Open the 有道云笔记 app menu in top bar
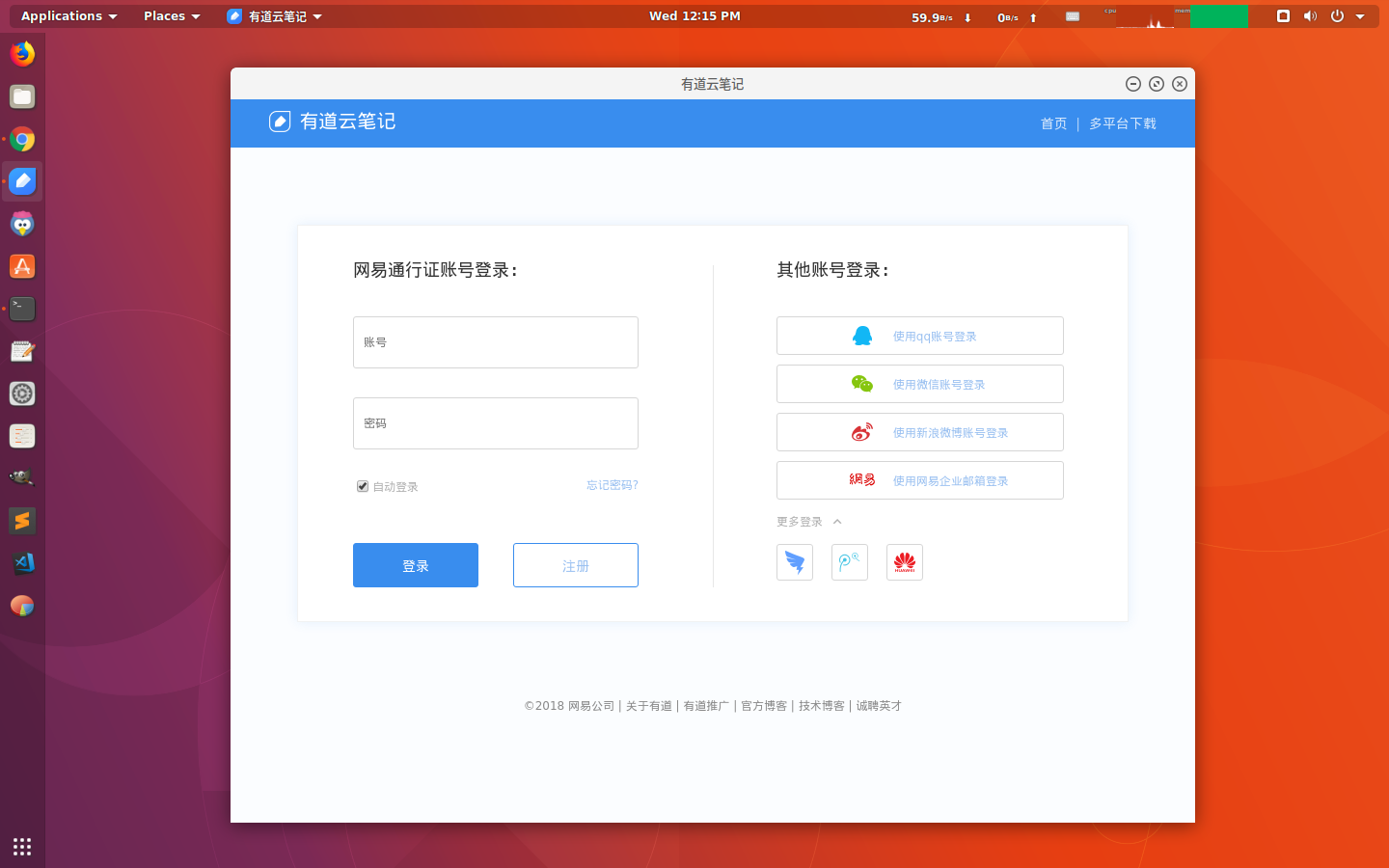Image resolution: width=1389 pixels, height=868 pixels. (275, 16)
